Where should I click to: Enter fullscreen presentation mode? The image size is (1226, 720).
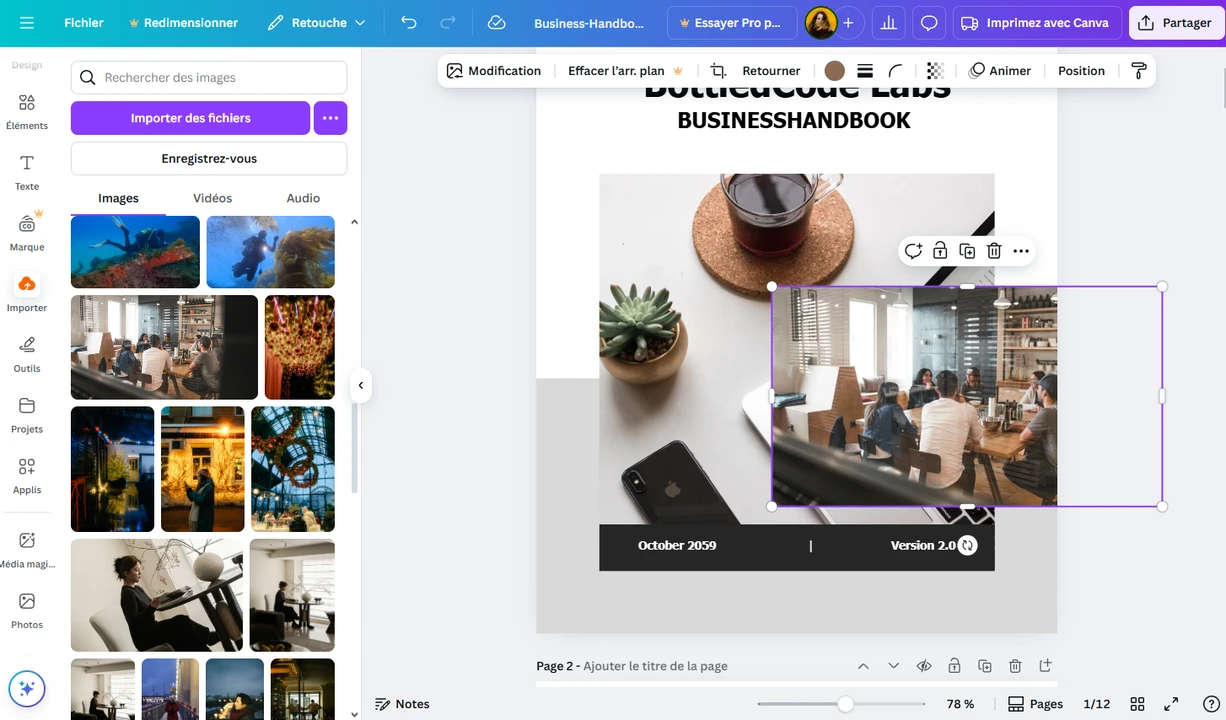click(1171, 704)
